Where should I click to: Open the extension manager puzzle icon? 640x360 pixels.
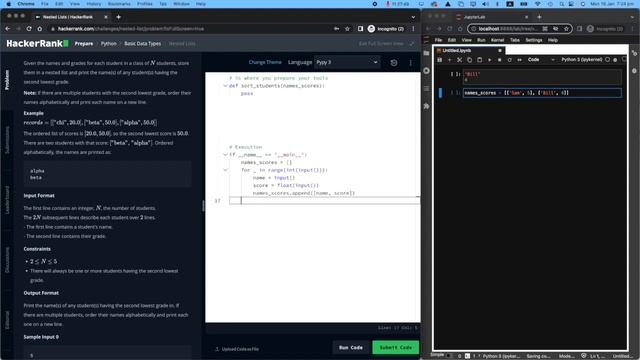(x=427, y=106)
